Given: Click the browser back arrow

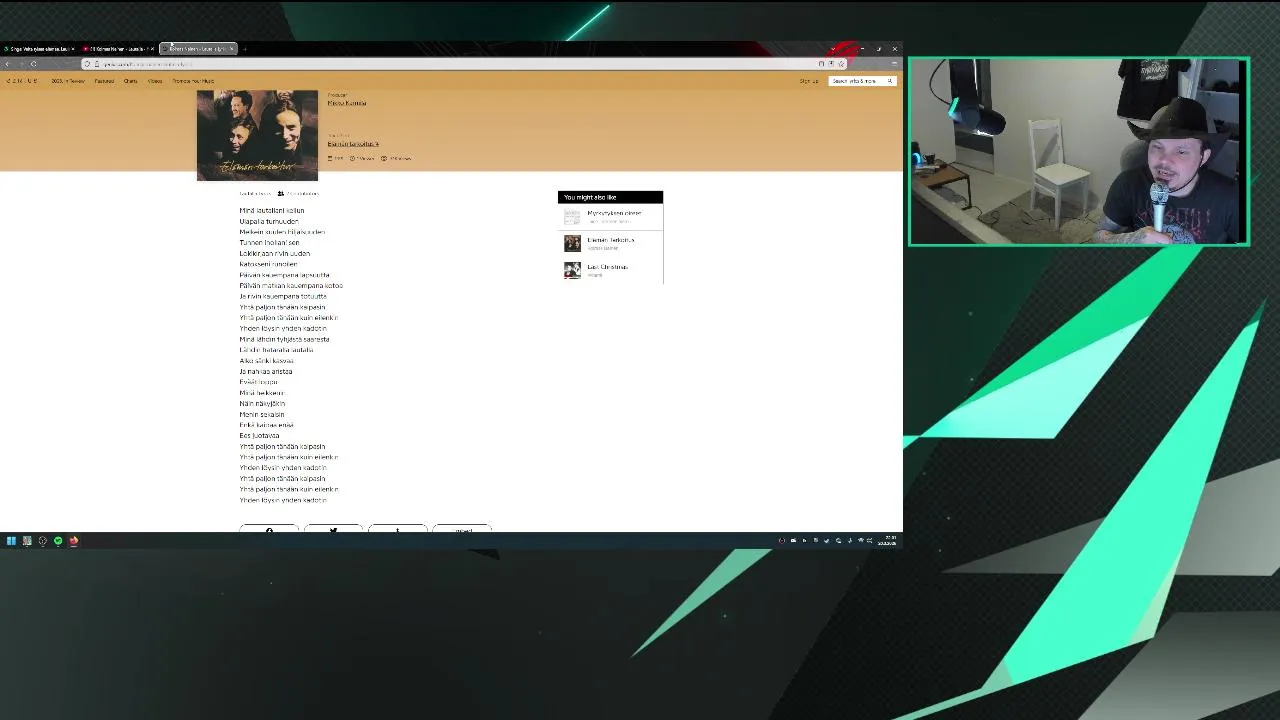Looking at the screenshot, I should (x=8, y=64).
